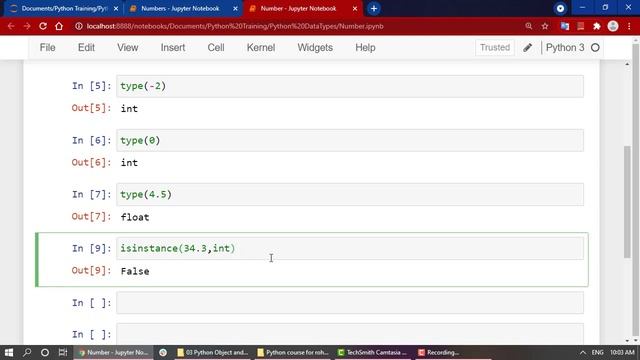Viewport: 640px width, 360px height.
Task: Close the Documents/Python Training tab
Action: pos(116,9)
